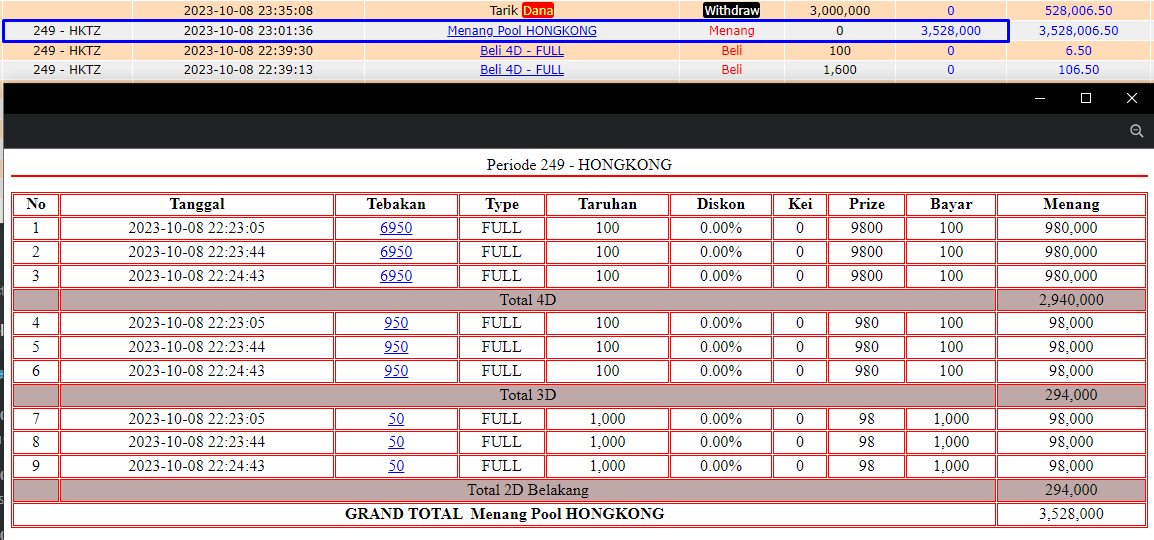The image size is (1154, 540).
Task: Click the 98,000 winnings in row 9
Action: pyautogui.click(x=1071, y=466)
